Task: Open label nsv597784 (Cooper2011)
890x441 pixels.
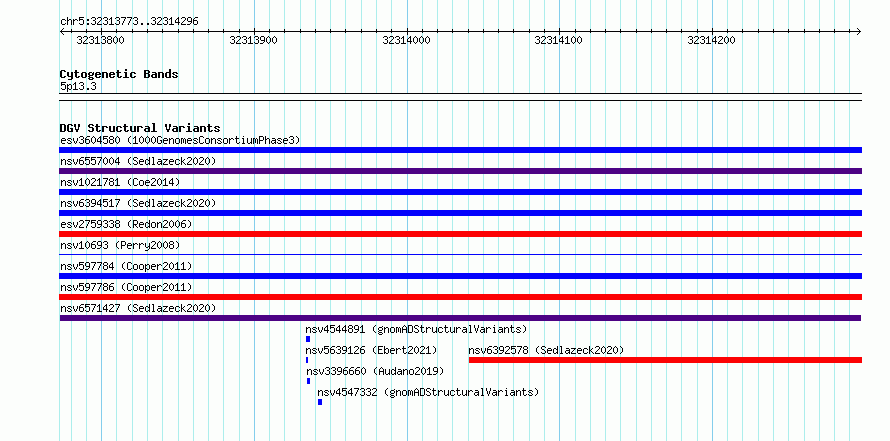Action: click(x=126, y=266)
